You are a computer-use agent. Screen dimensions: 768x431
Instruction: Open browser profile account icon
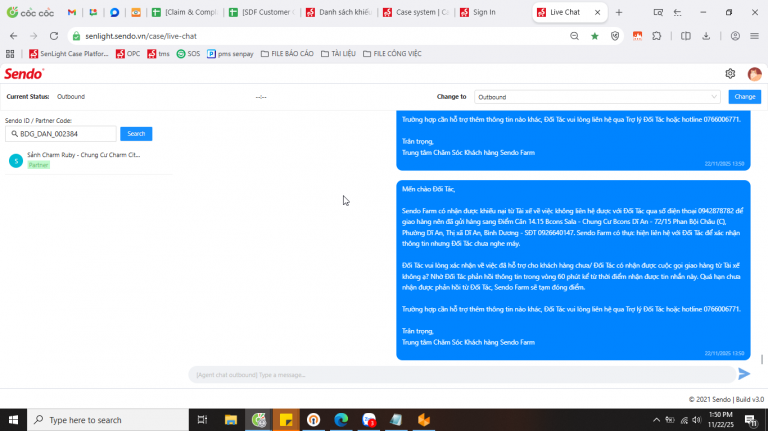pyautogui.click(x=735, y=36)
